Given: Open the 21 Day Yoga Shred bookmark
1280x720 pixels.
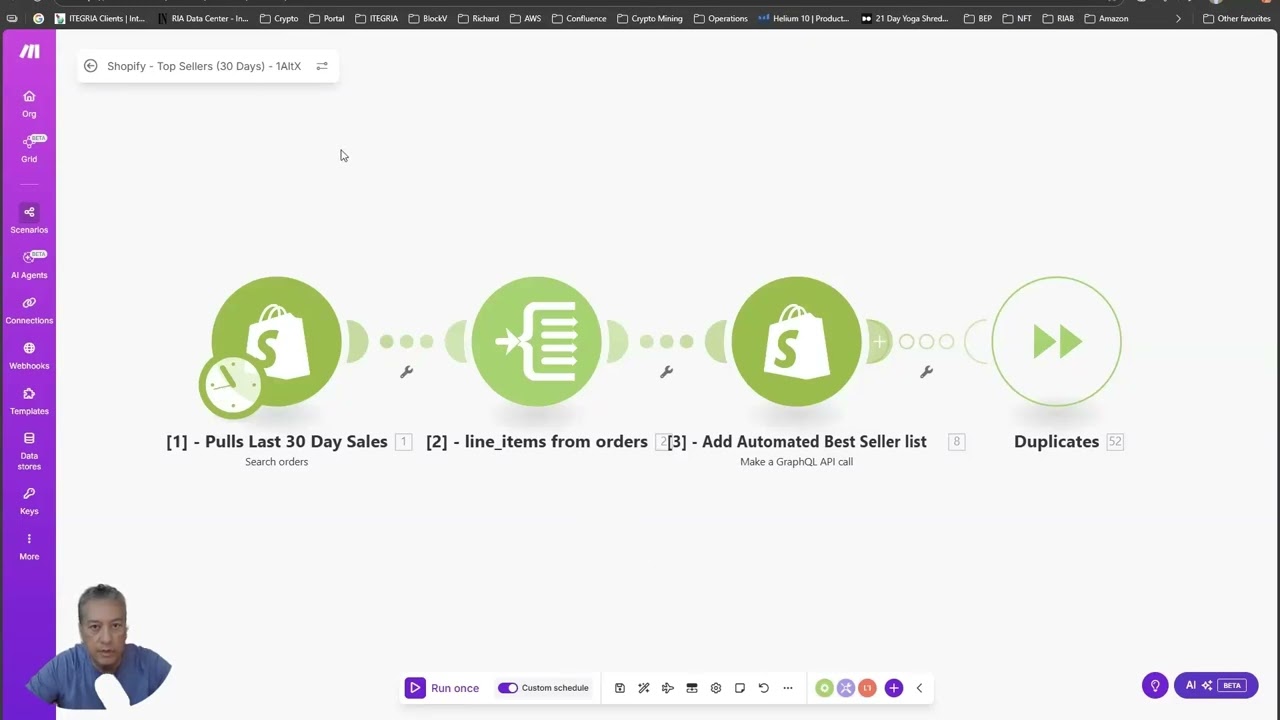Looking at the screenshot, I should pyautogui.click(x=905, y=18).
